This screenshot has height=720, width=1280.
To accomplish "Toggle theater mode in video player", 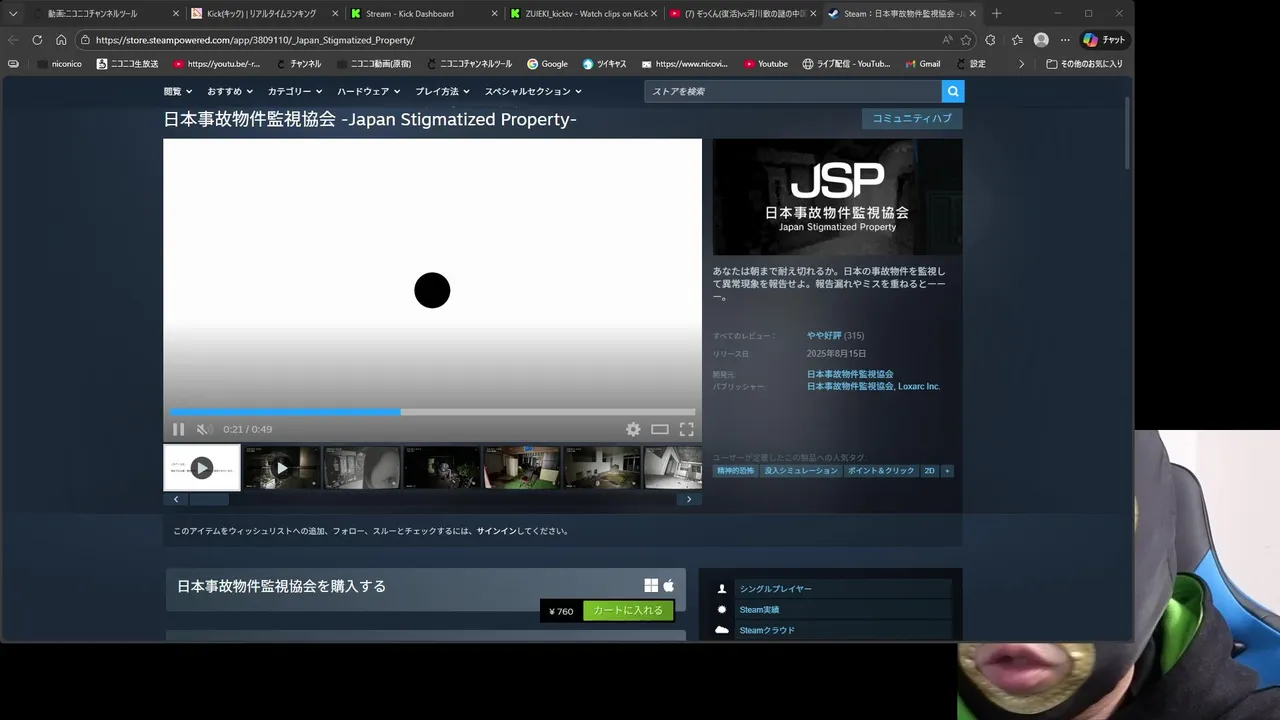I will click(x=660, y=429).
